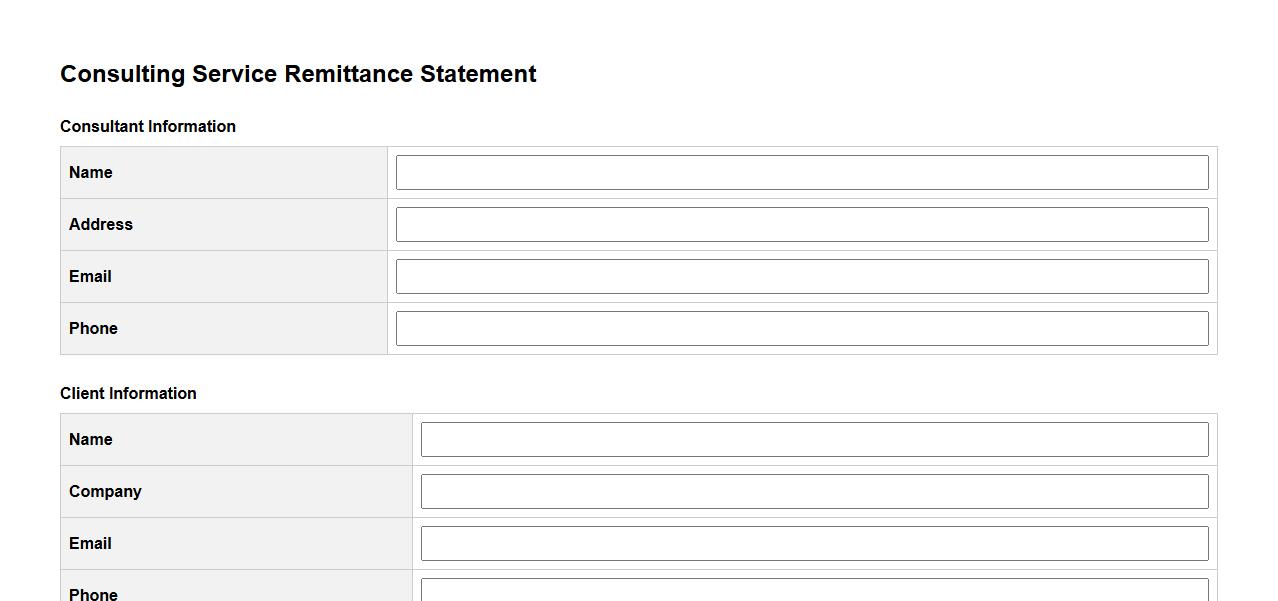The height and width of the screenshot is (601, 1278).
Task: Click the Consultant Information section heading
Action: click(x=148, y=126)
